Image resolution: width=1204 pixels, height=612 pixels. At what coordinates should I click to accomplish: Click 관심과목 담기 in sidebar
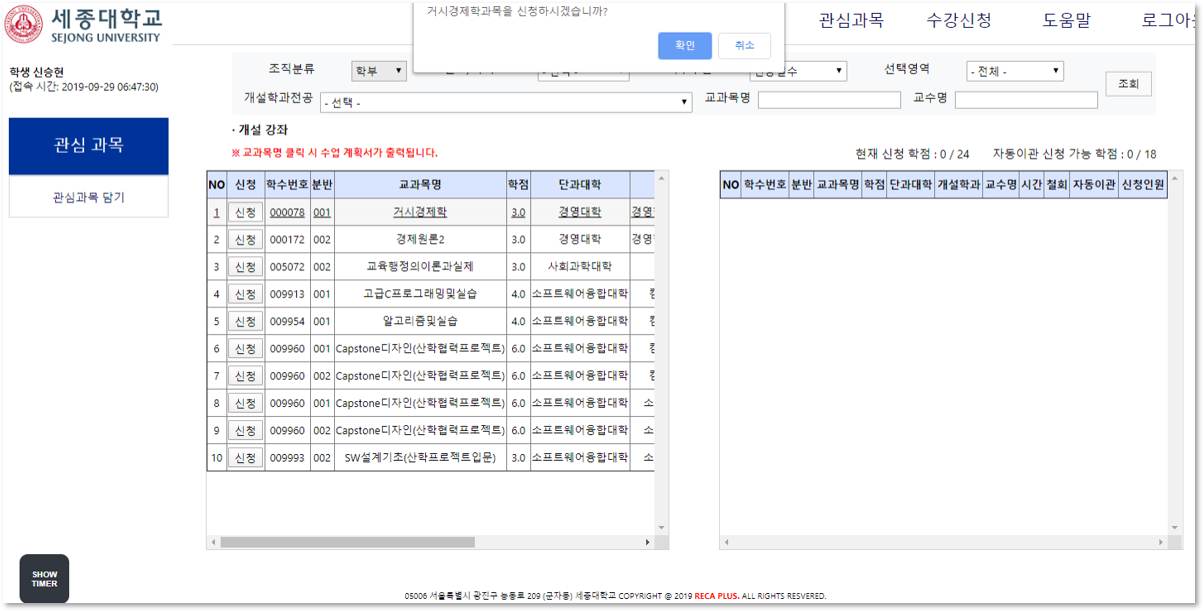(89, 197)
